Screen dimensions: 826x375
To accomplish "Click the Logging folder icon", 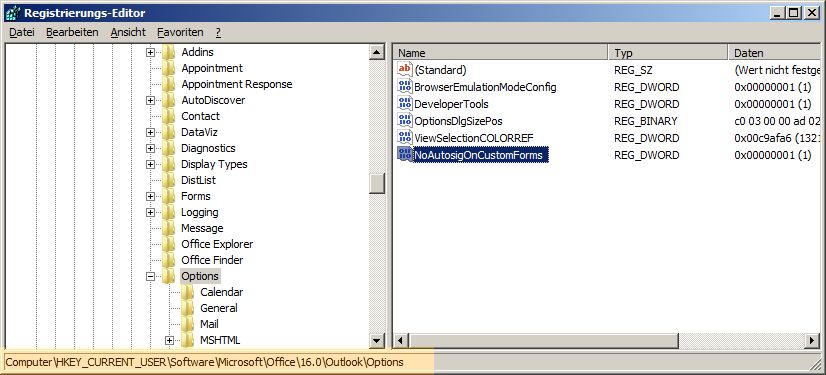I will click(x=169, y=212).
